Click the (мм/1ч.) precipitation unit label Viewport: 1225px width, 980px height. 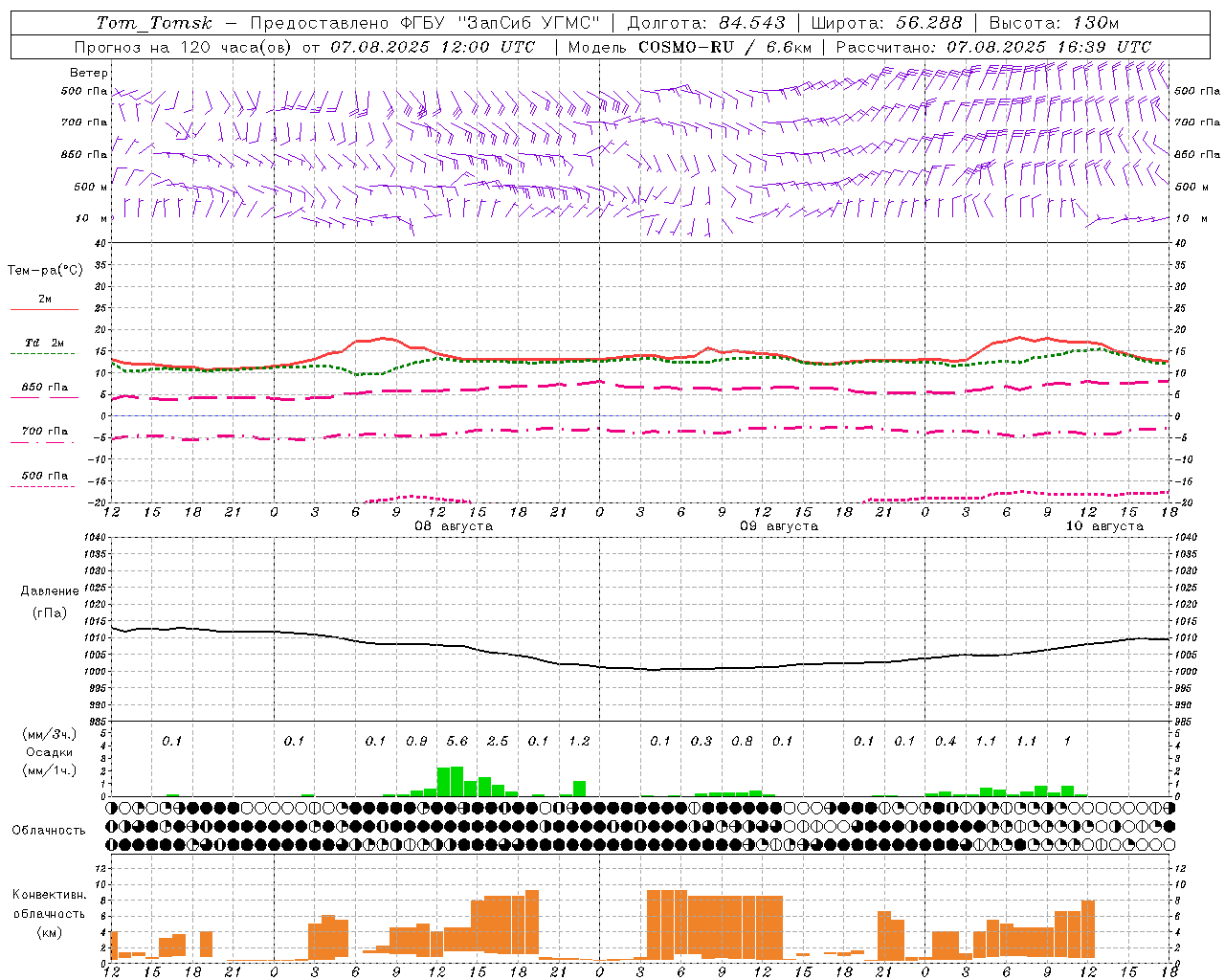tap(48, 770)
